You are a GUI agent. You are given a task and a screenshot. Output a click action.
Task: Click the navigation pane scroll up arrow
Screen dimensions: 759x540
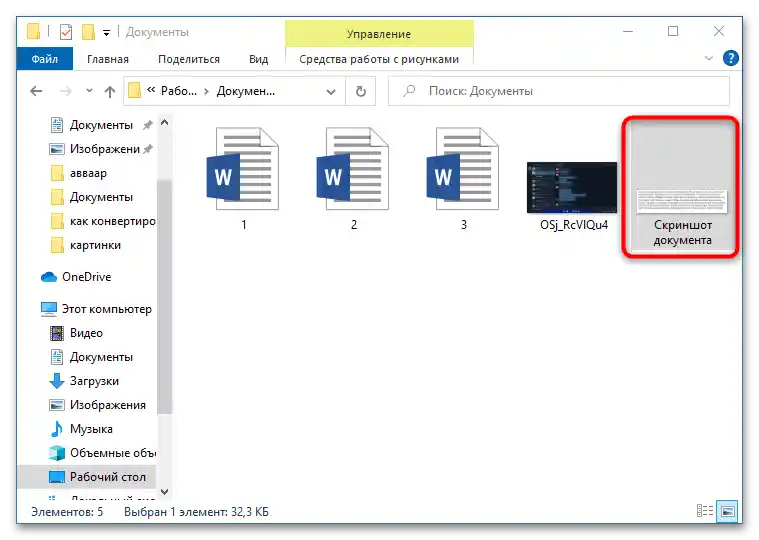165,122
